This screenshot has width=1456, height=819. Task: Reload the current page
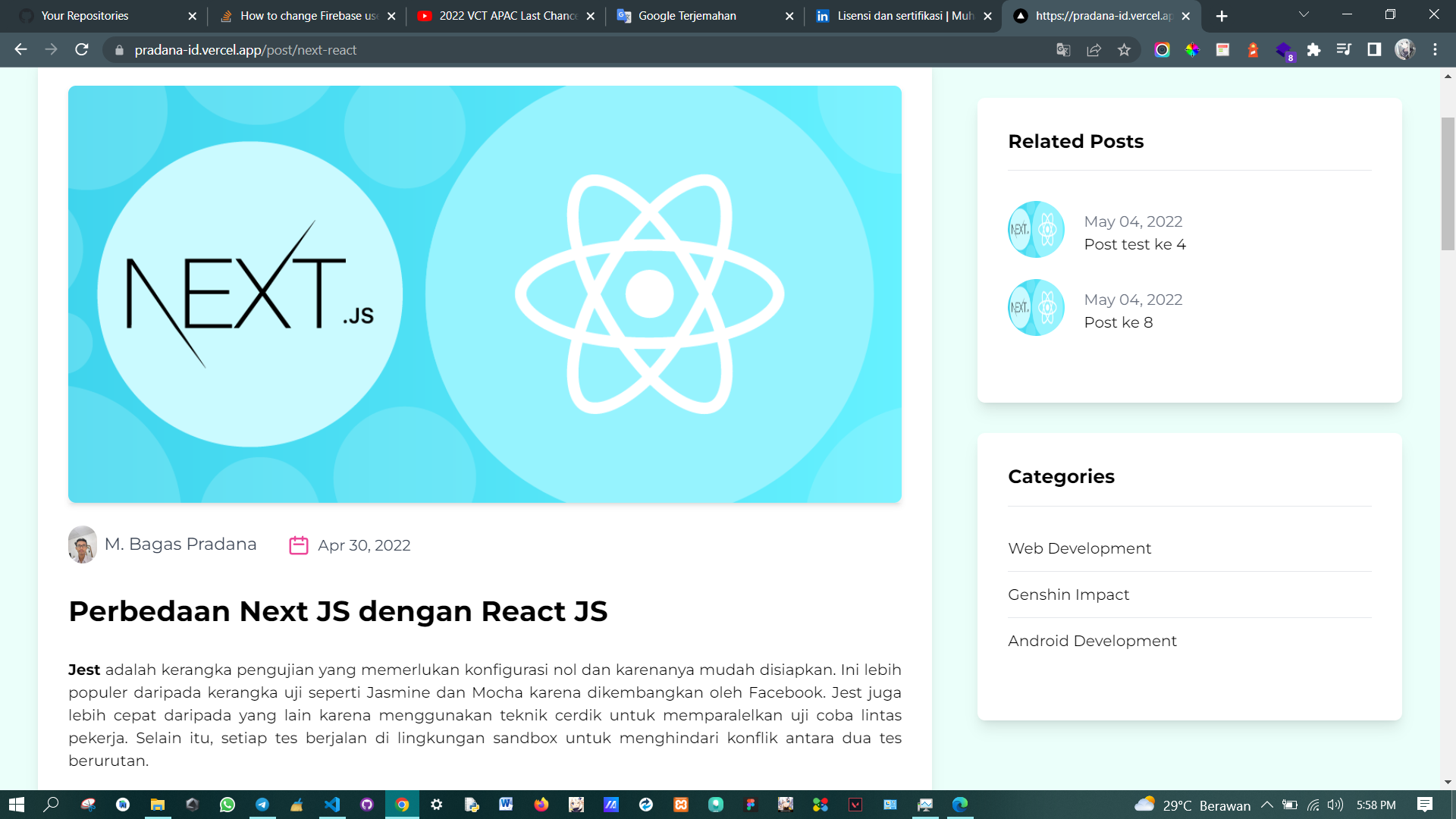pos(82,50)
